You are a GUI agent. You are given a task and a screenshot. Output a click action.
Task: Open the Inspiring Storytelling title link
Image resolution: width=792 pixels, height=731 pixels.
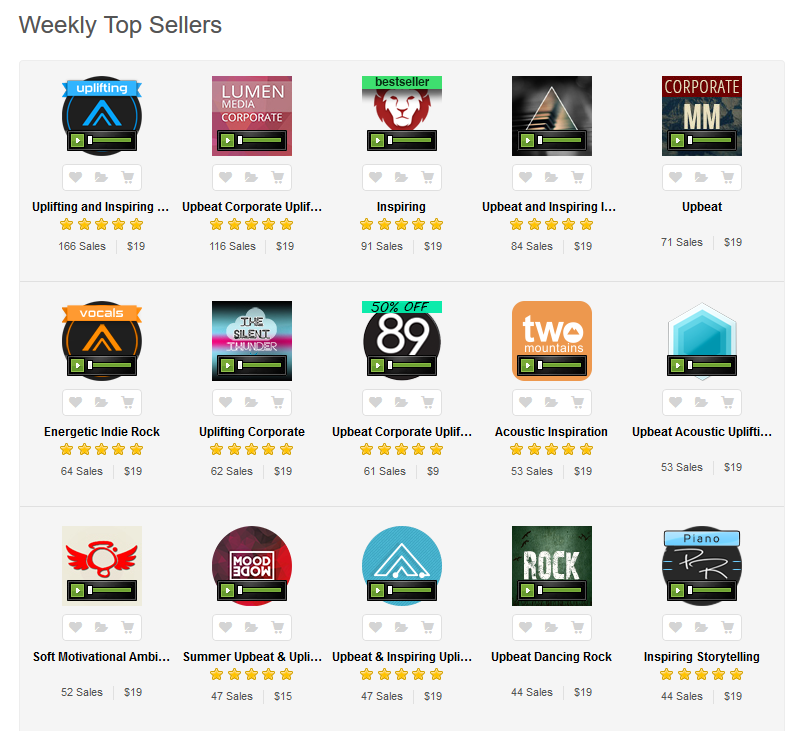pyautogui.click(x=702, y=657)
